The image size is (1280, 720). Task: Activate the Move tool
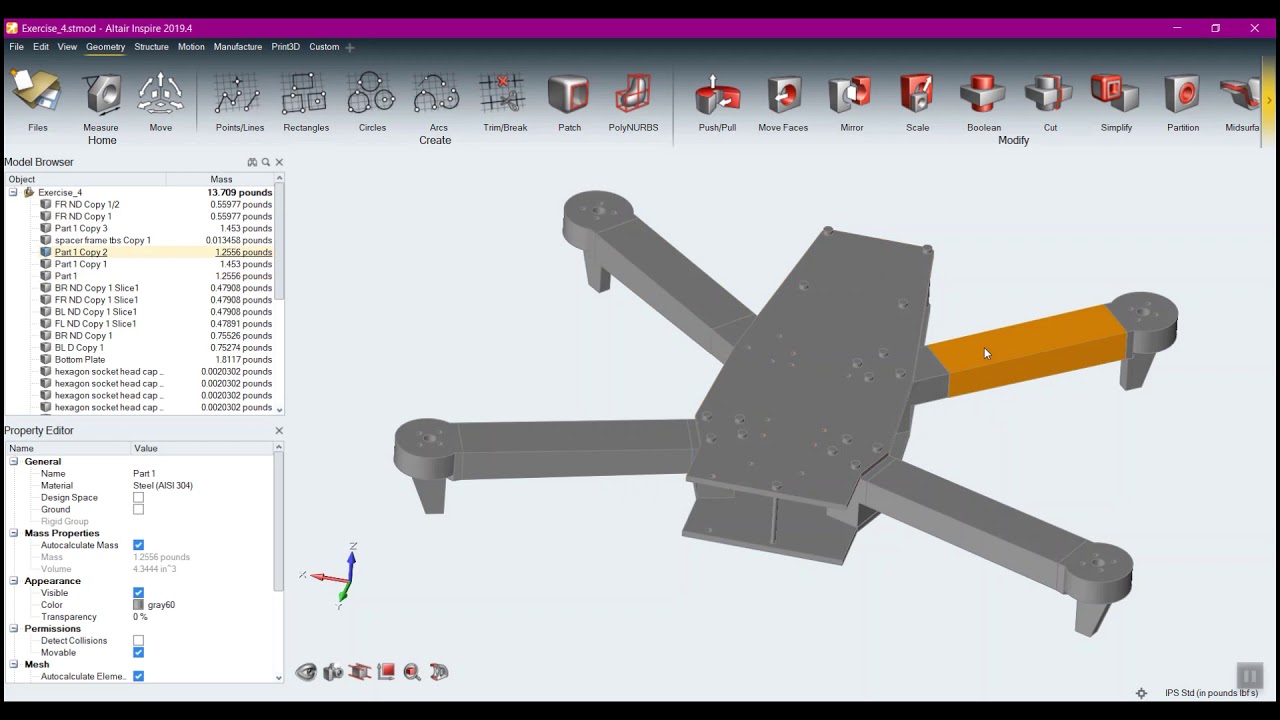pyautogui.click(x=160, y=101)
